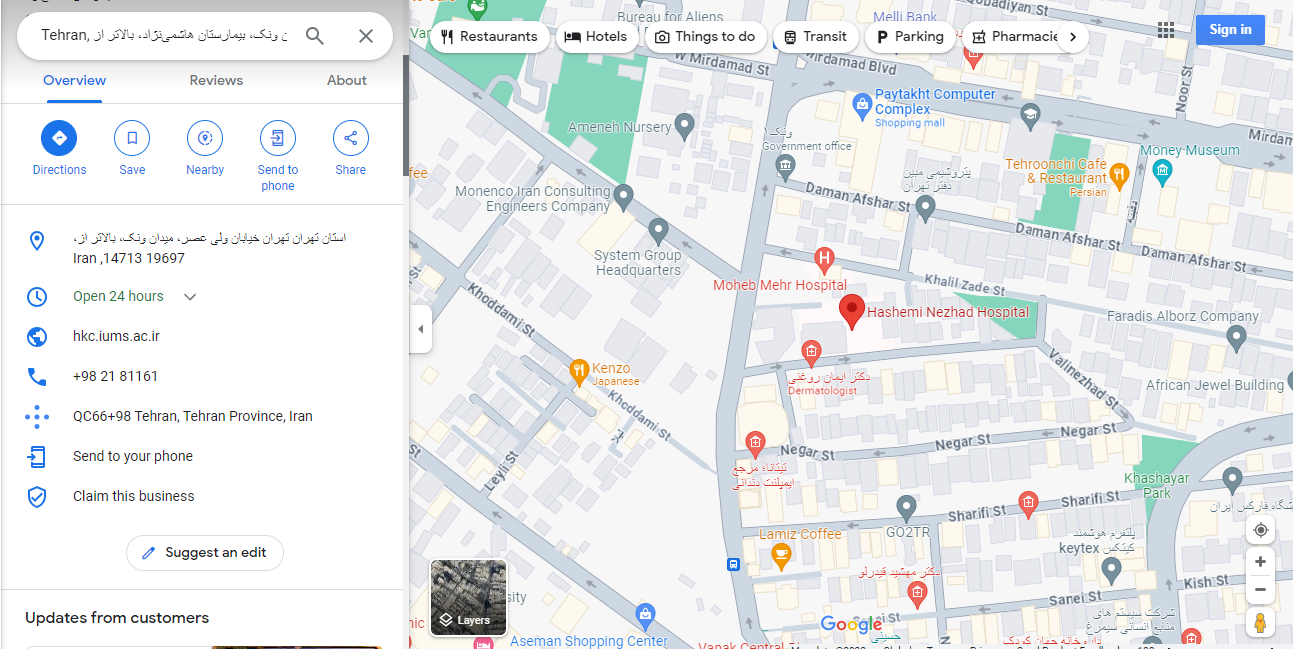Expand the Open 24 hours schedule

[190, 297]
